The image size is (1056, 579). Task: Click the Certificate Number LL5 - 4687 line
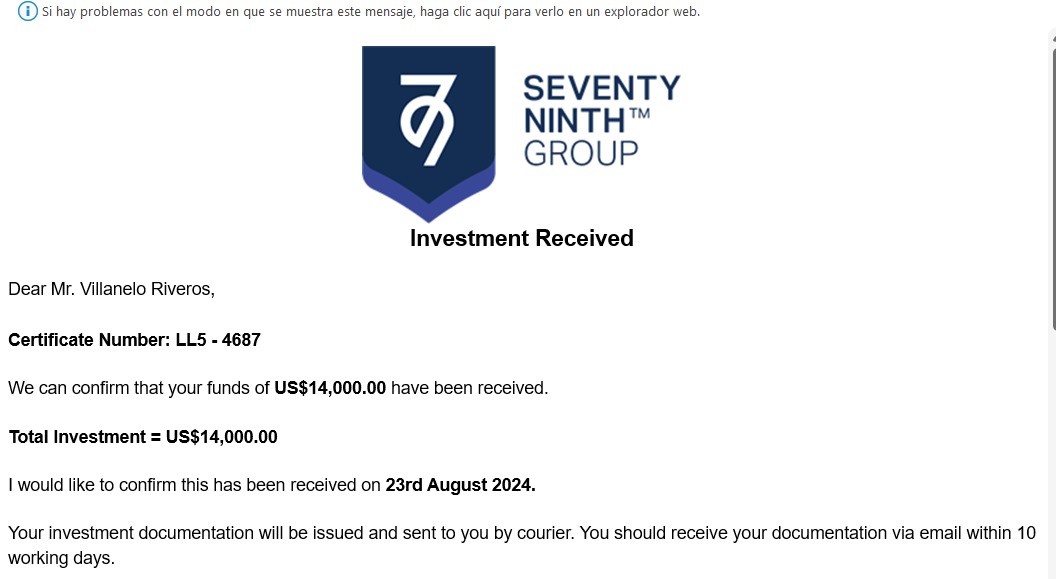point(134,340)
